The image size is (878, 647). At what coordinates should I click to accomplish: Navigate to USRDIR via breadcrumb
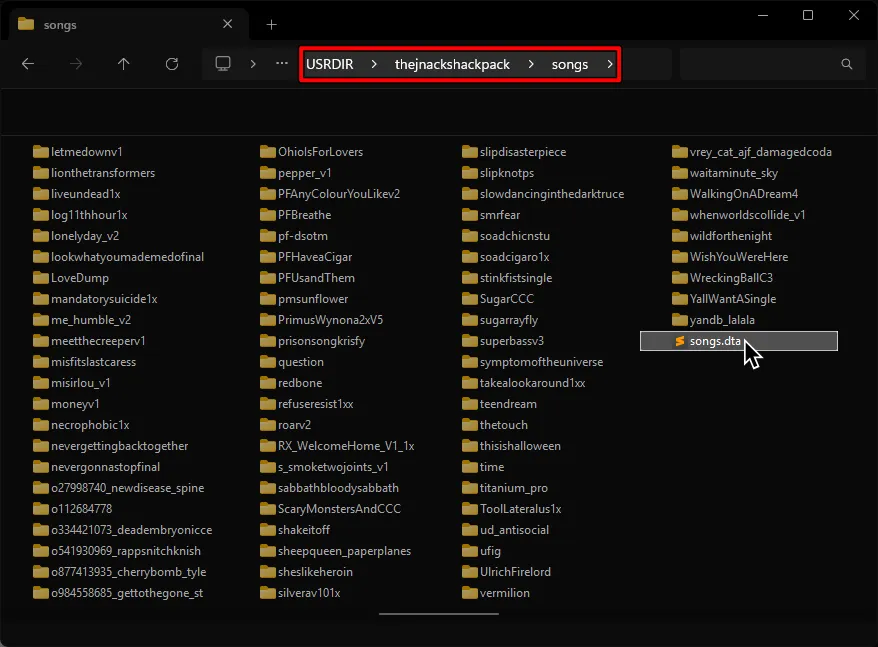pos(330,64)
